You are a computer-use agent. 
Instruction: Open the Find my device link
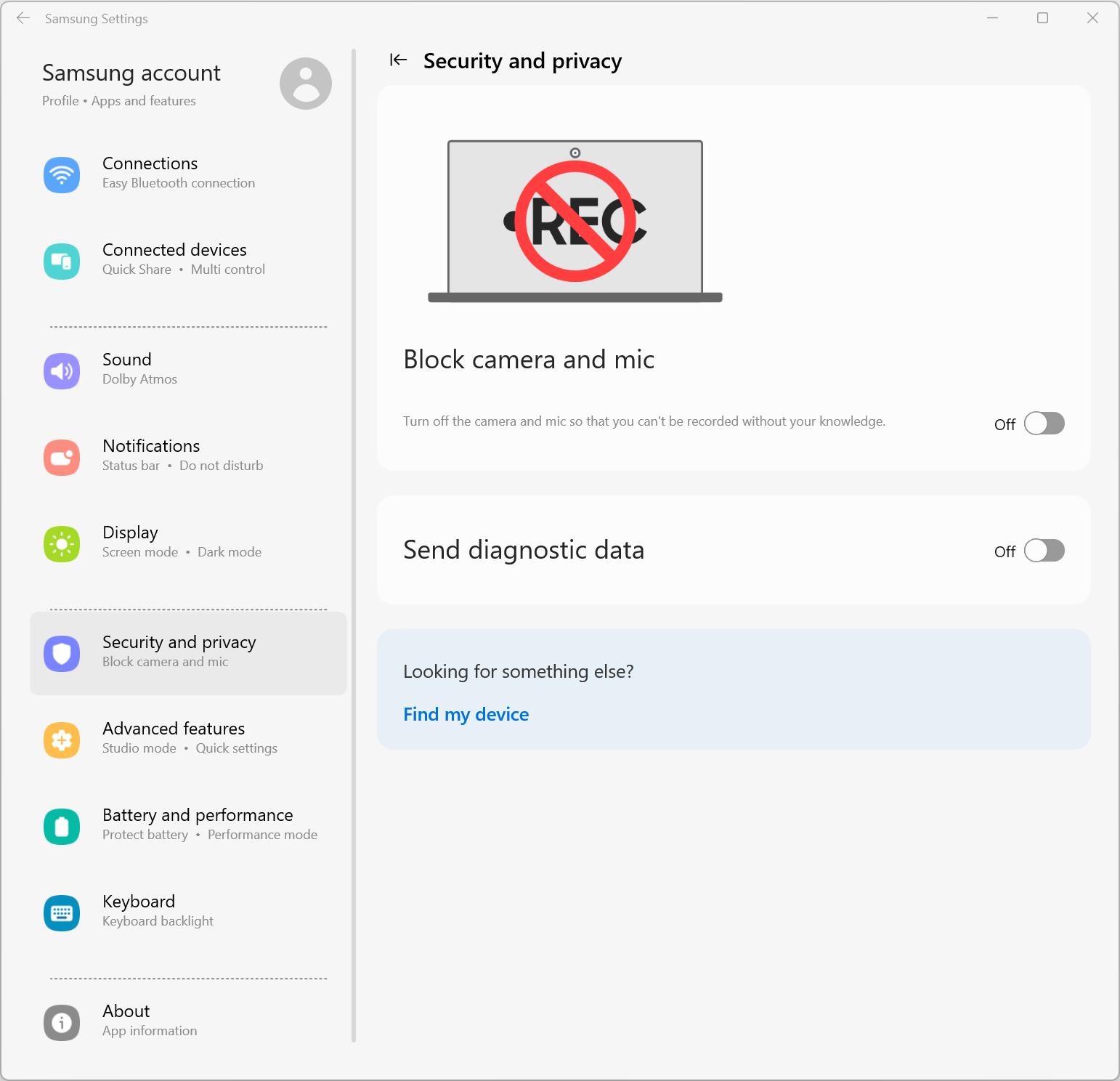click(466, 714)
